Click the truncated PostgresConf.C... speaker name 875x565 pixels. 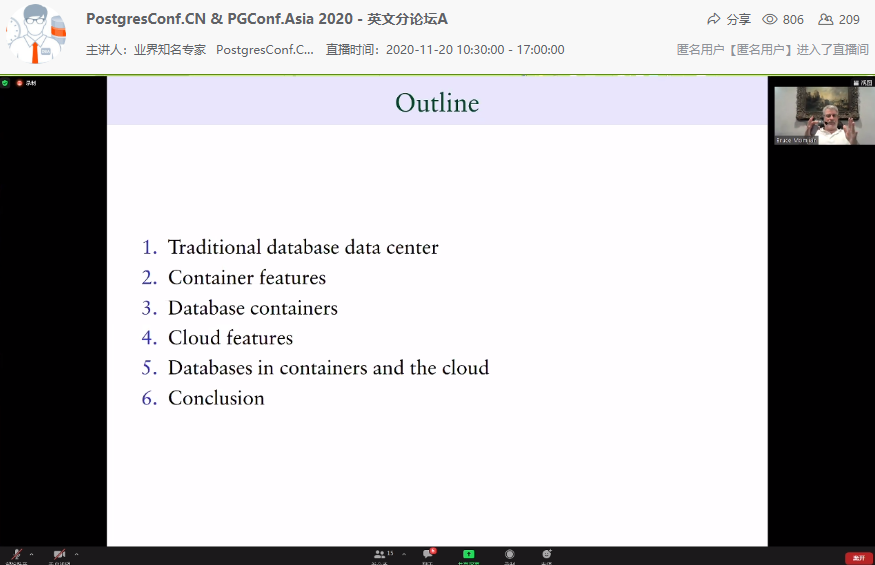265,50
